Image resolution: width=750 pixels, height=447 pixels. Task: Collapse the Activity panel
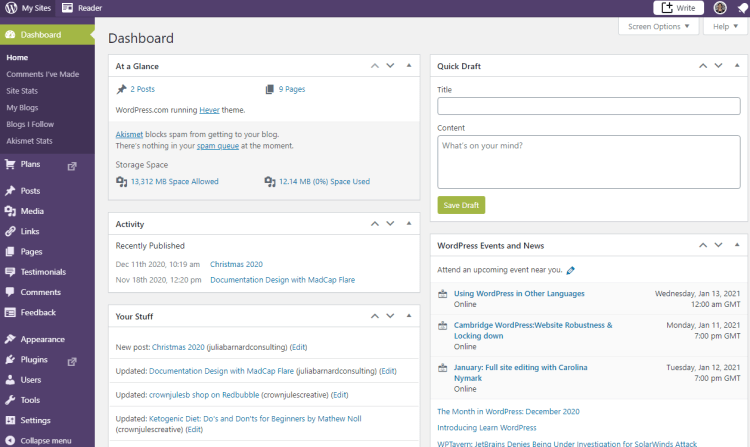pyautogui.click(x=409, y=223)
